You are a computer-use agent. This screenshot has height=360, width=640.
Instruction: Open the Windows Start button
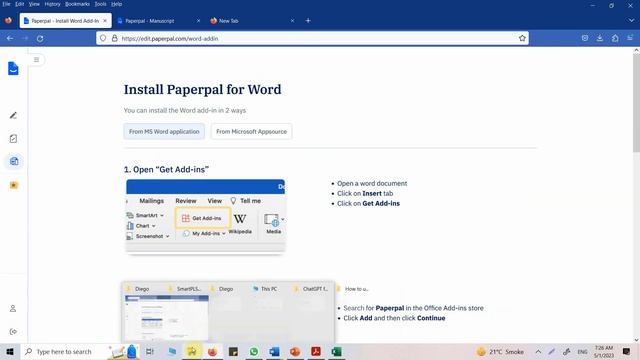point(10,351)
